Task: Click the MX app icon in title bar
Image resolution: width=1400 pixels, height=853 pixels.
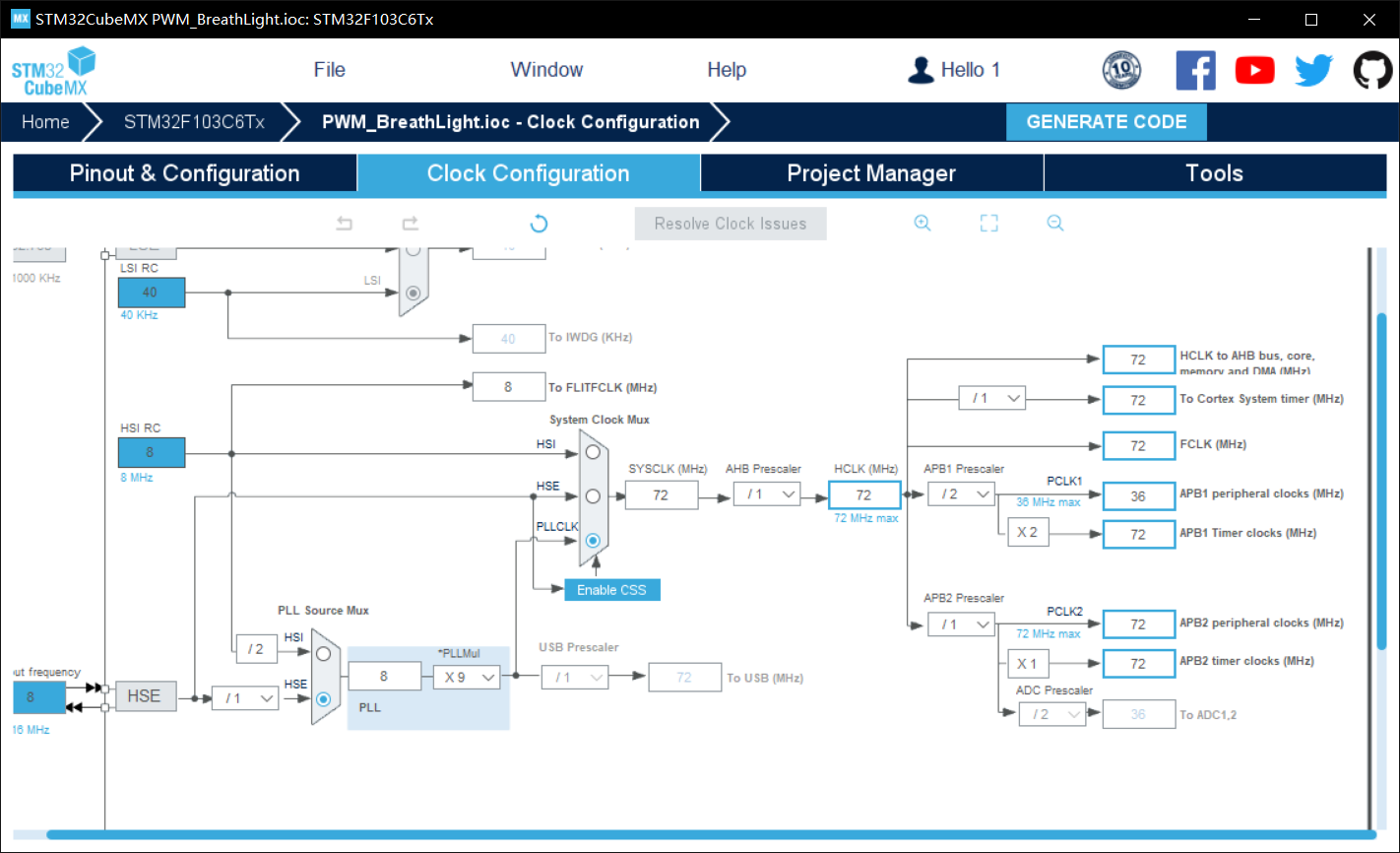Action: [20, 20]
